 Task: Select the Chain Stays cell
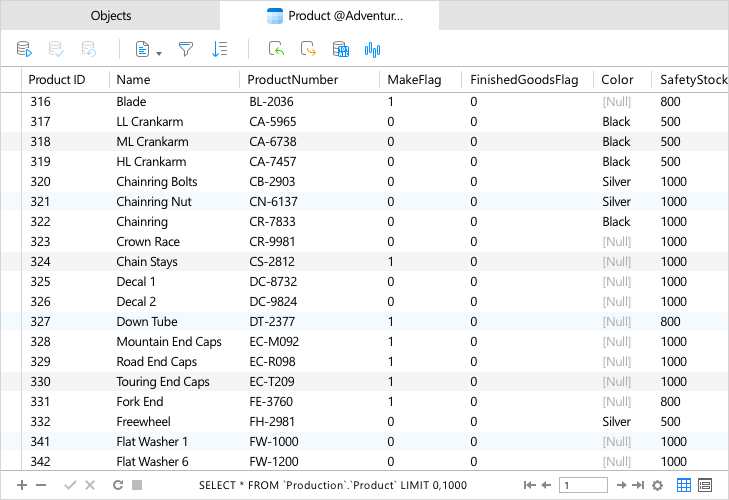147,261
